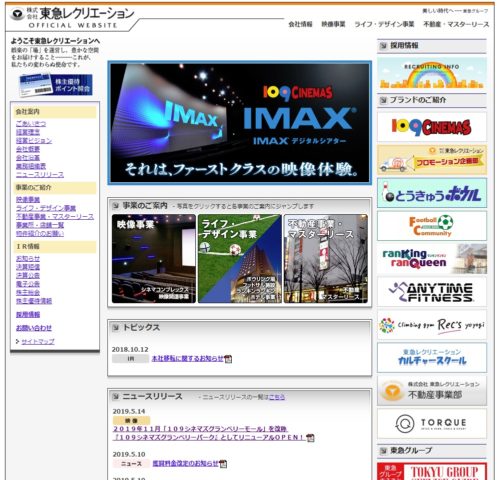Open the お知らせ link under IR情報

click(x=28, y=258)
